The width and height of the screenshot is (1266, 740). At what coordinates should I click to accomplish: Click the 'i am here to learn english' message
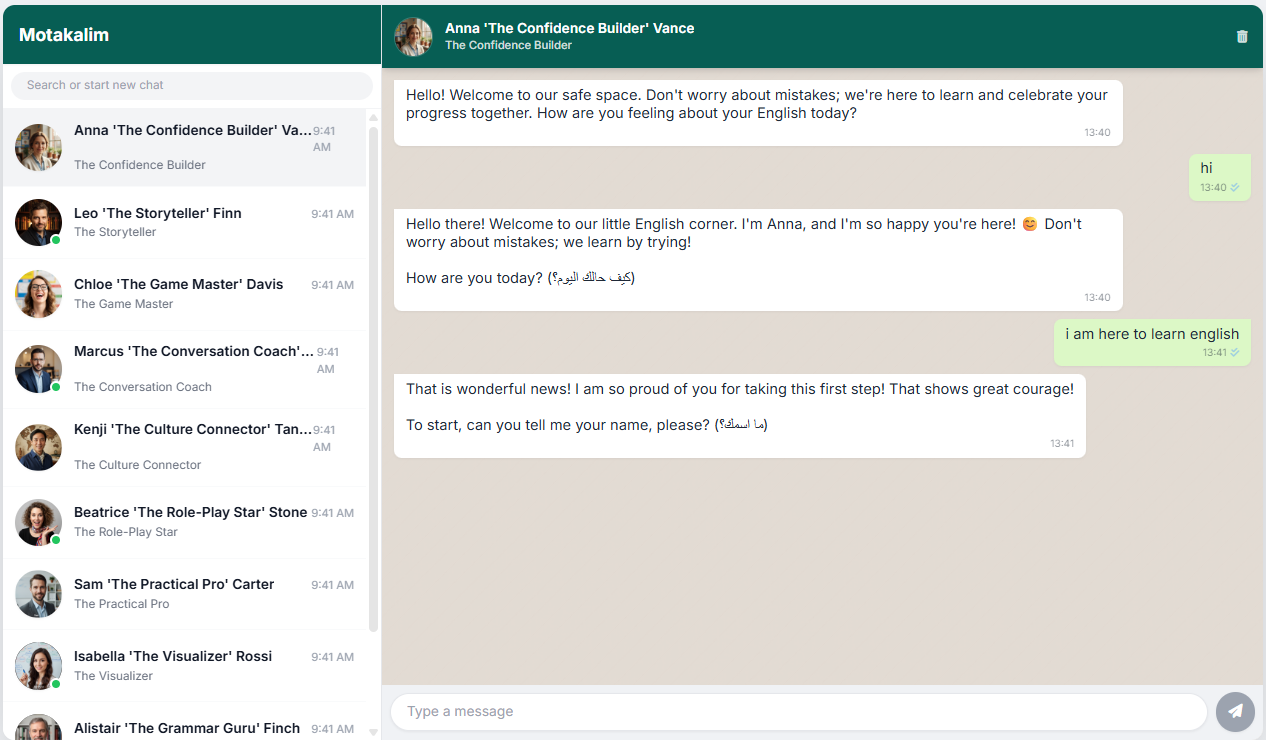1152,342
